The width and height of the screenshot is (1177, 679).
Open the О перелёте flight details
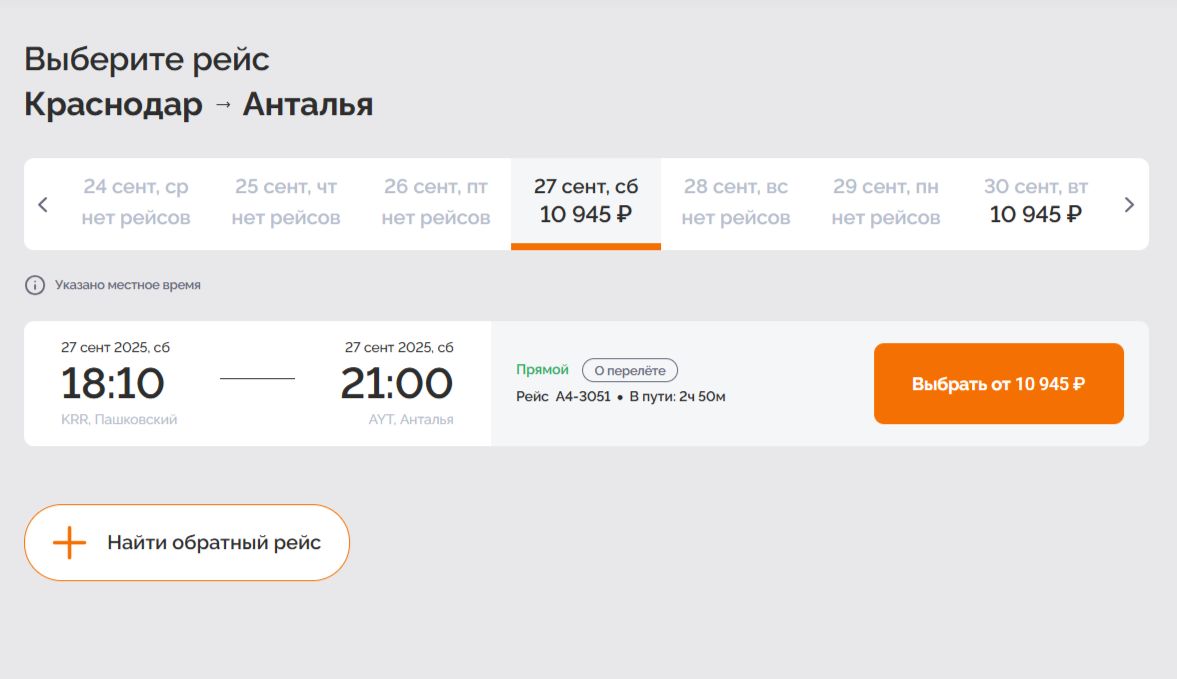click(x=630, y=370)
